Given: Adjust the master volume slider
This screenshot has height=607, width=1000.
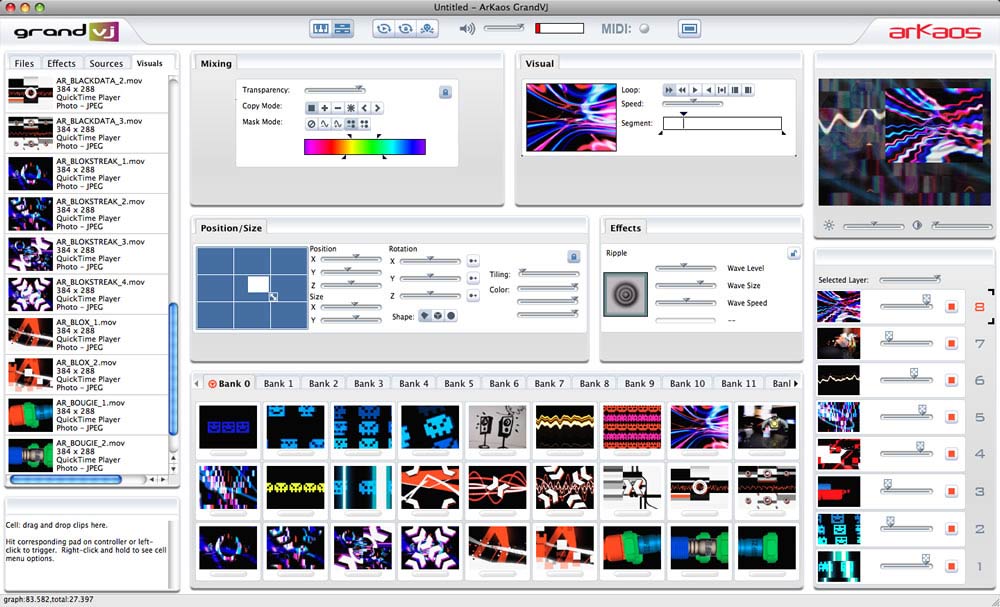Looking at the screenshot, I should click(504, 28).
